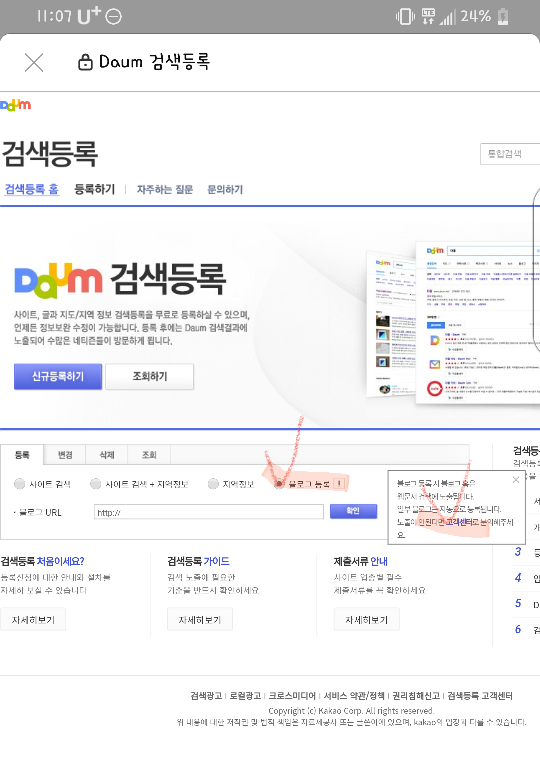Open the 권리침해신고 footer link

pyautogui.click(x=416, y=696)
